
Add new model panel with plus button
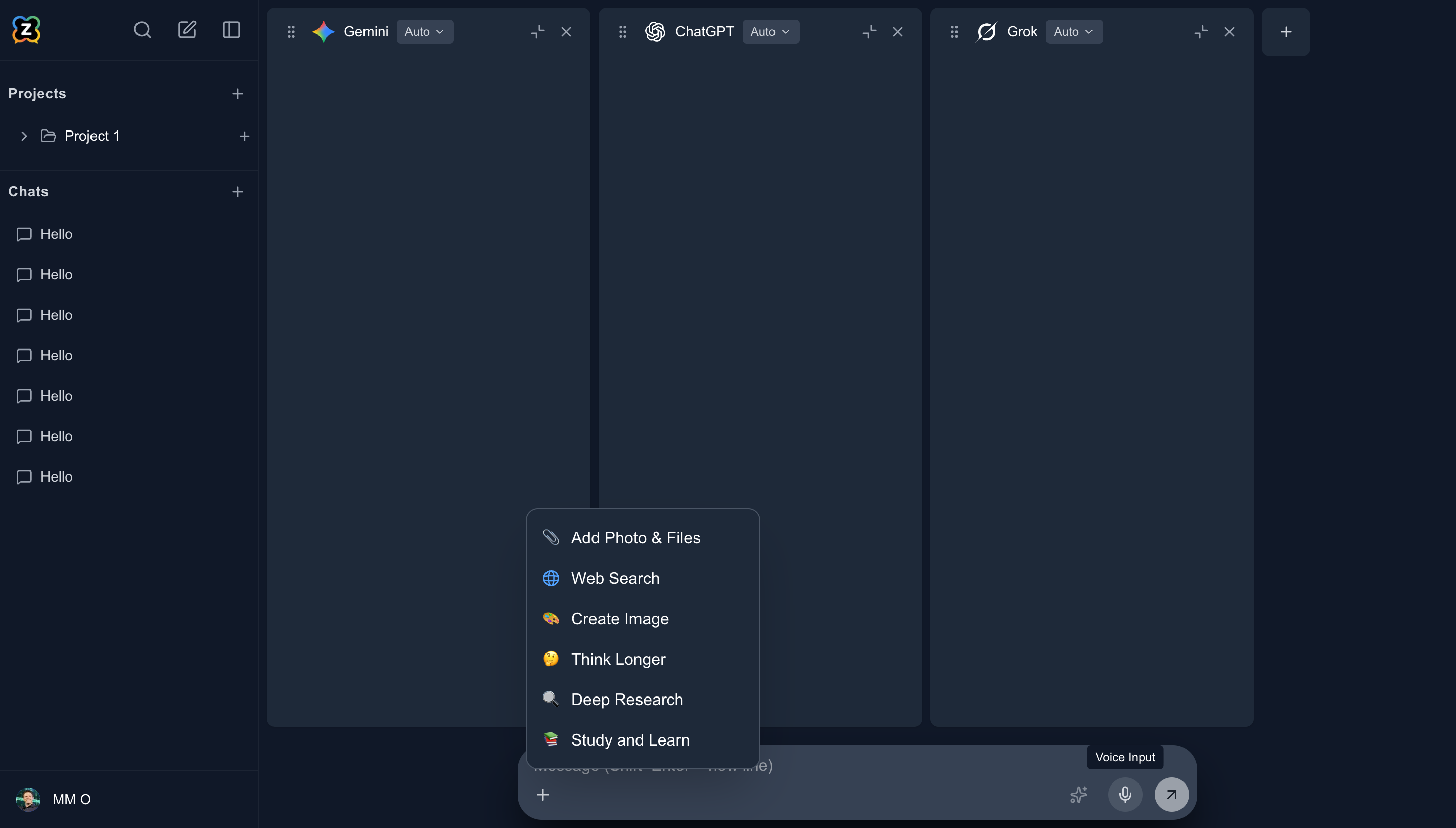click(1286, 32)
